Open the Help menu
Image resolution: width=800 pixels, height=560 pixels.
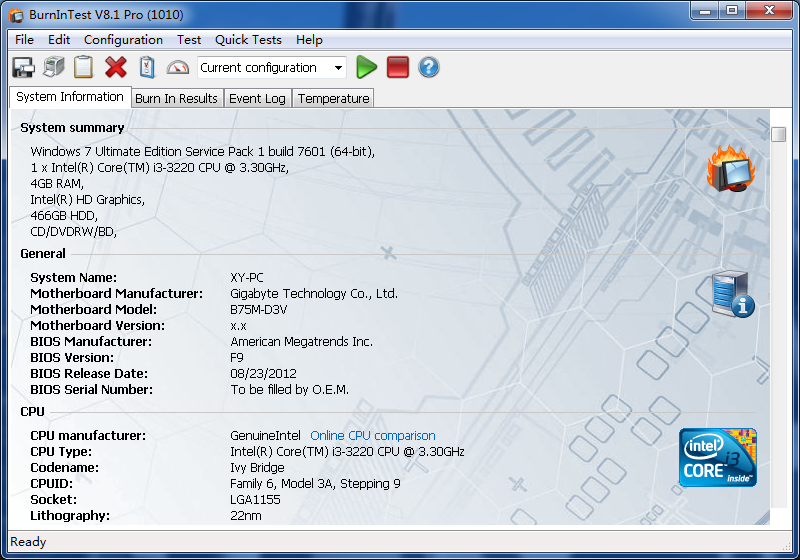pyautogui.click(x=309, y=40)
